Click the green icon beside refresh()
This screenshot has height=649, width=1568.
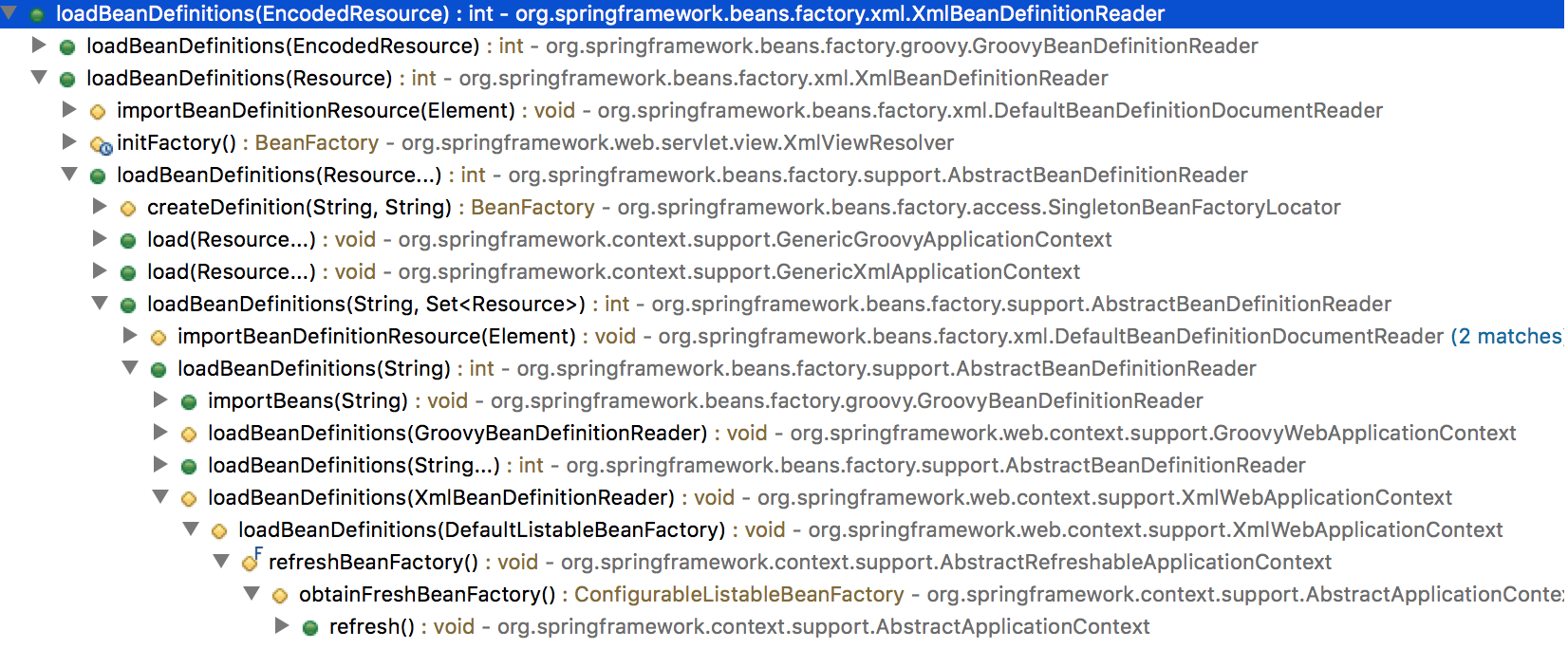point(310,628)
